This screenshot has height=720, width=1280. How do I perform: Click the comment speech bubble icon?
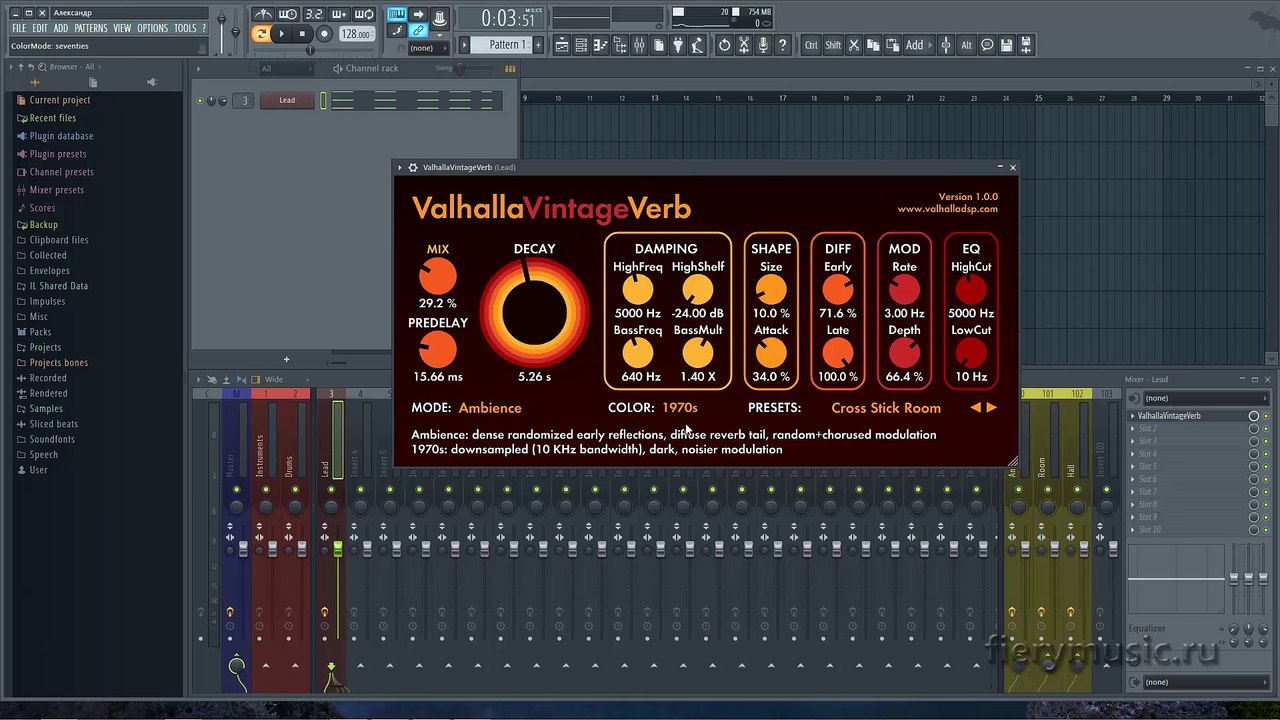[x=987, y=45]
